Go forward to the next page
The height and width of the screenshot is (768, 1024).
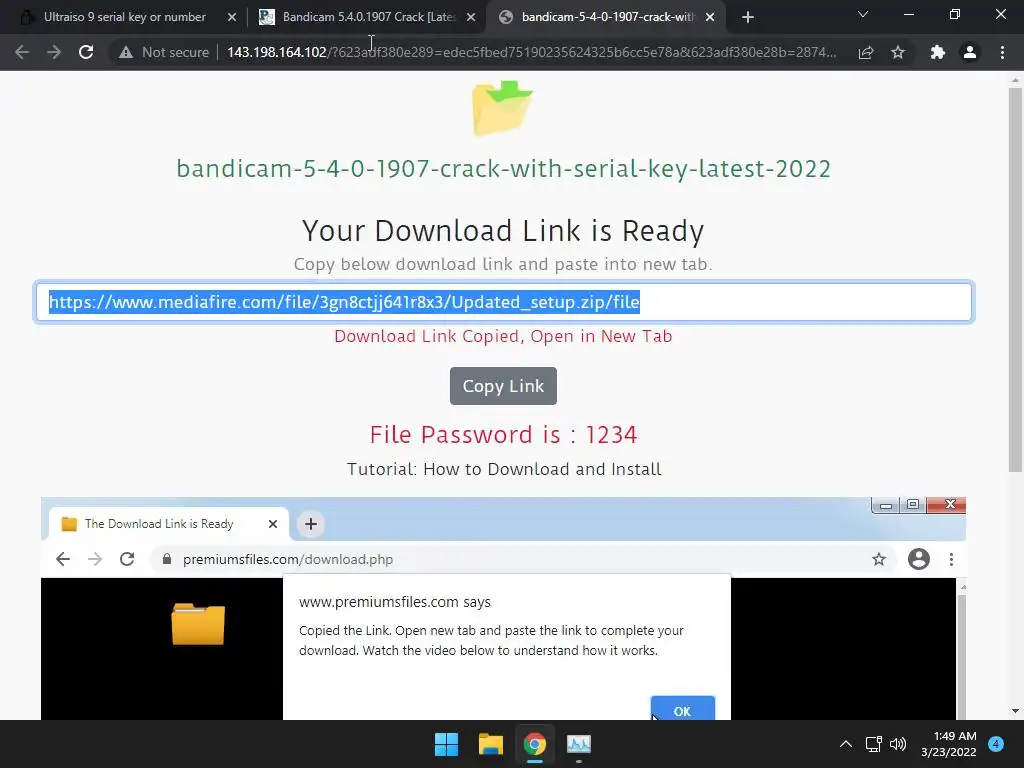pos(54,52)
